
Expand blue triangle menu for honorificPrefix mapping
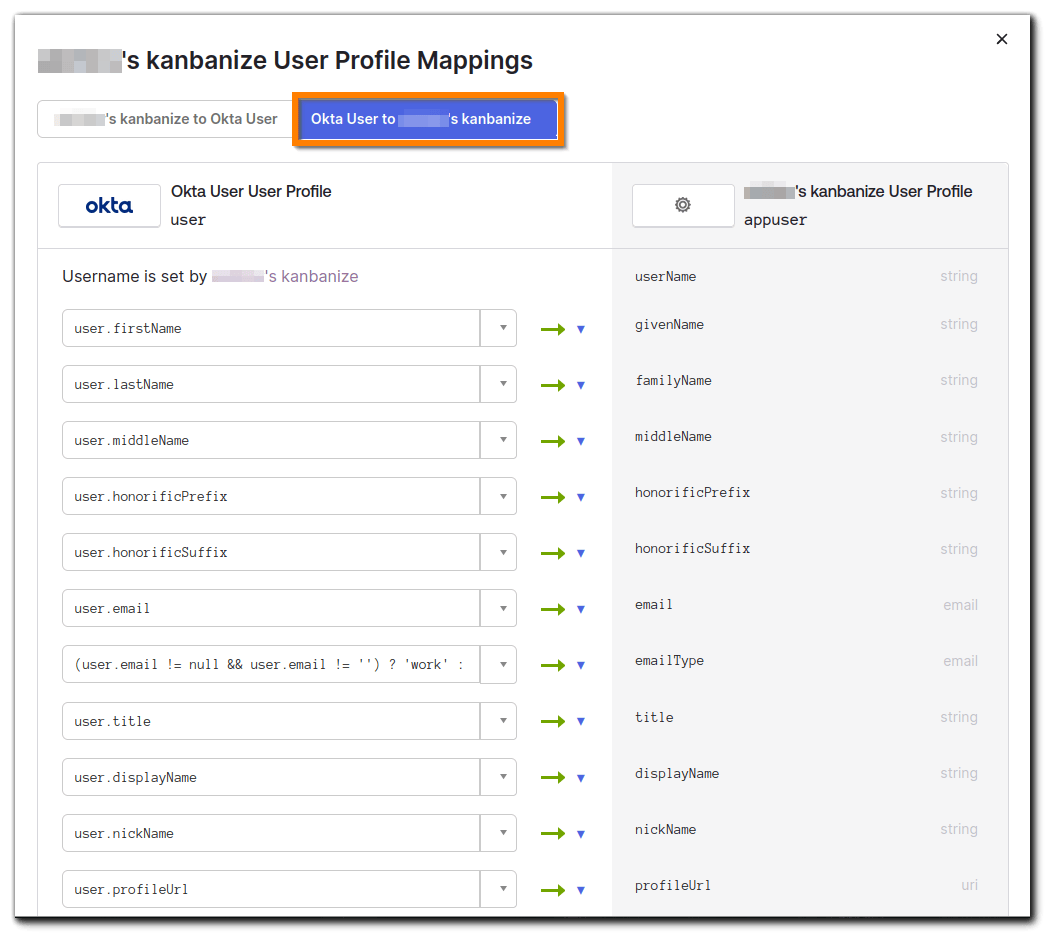[x=580, y=497]
